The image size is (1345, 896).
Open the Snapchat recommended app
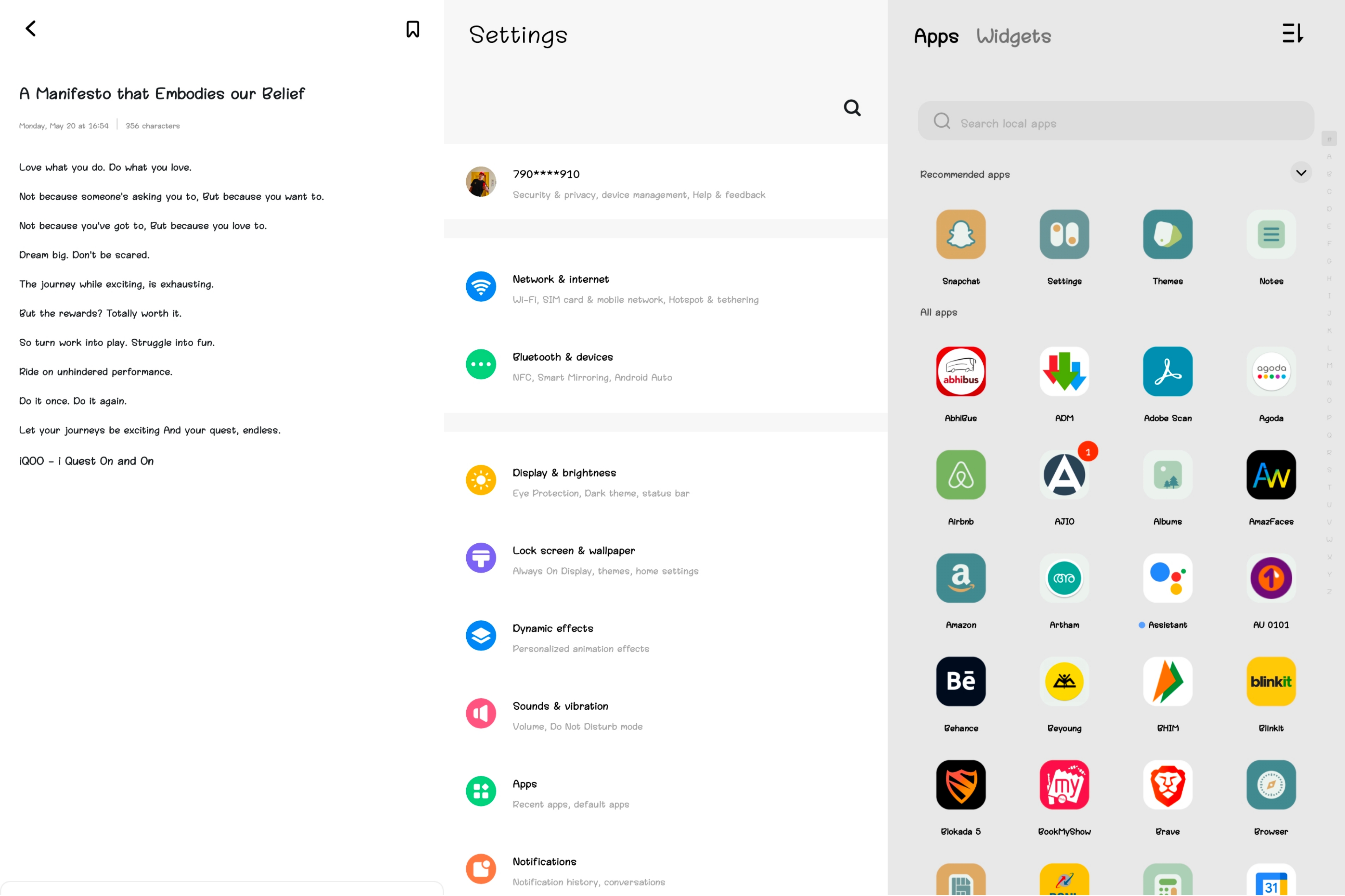pyautogui.click(x=960, y=234)
